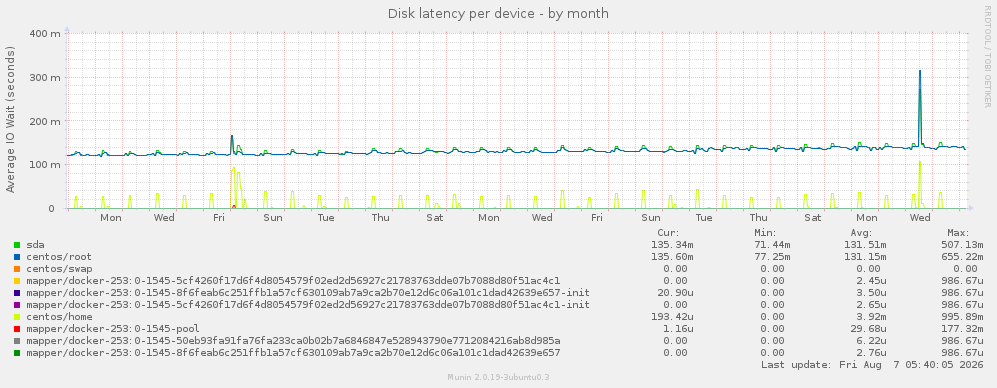Click sda maximum value '507.13m'
The image size is (997, 388).
[x=962, y=245]
